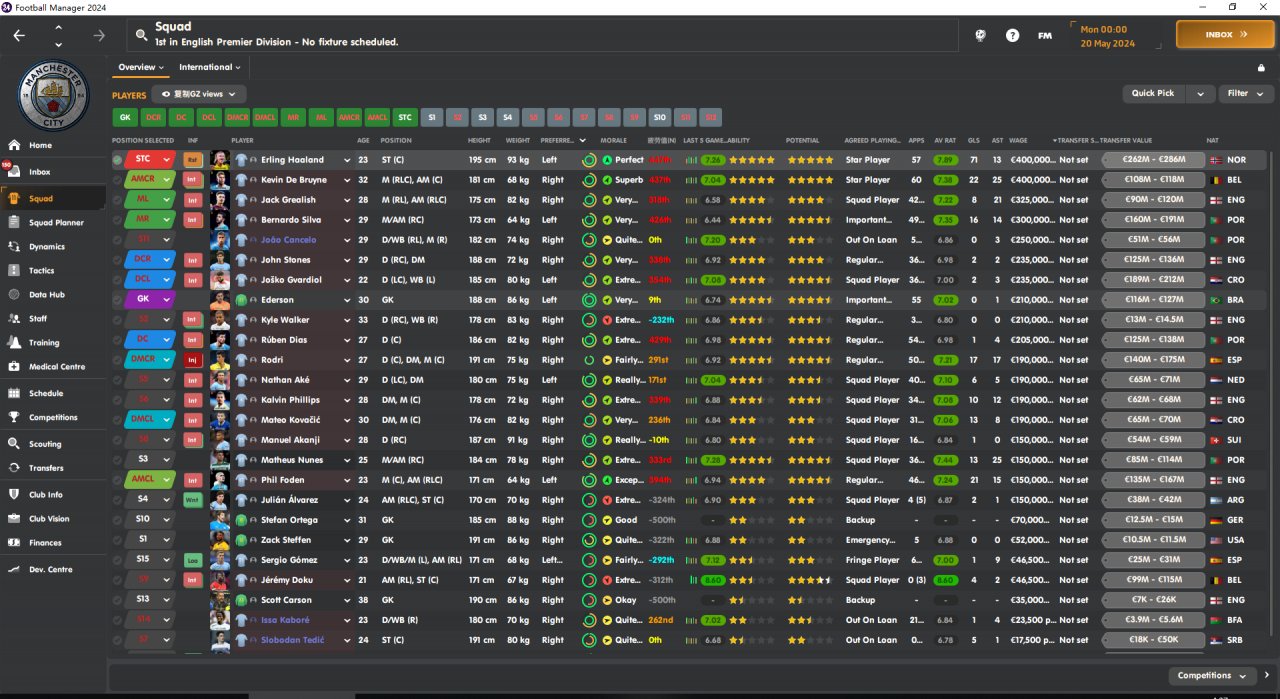This screenshot has height=699, width=1280.
Task: Click Doku's €99M - €115M transfer value bar
Action: [1151, 580]
